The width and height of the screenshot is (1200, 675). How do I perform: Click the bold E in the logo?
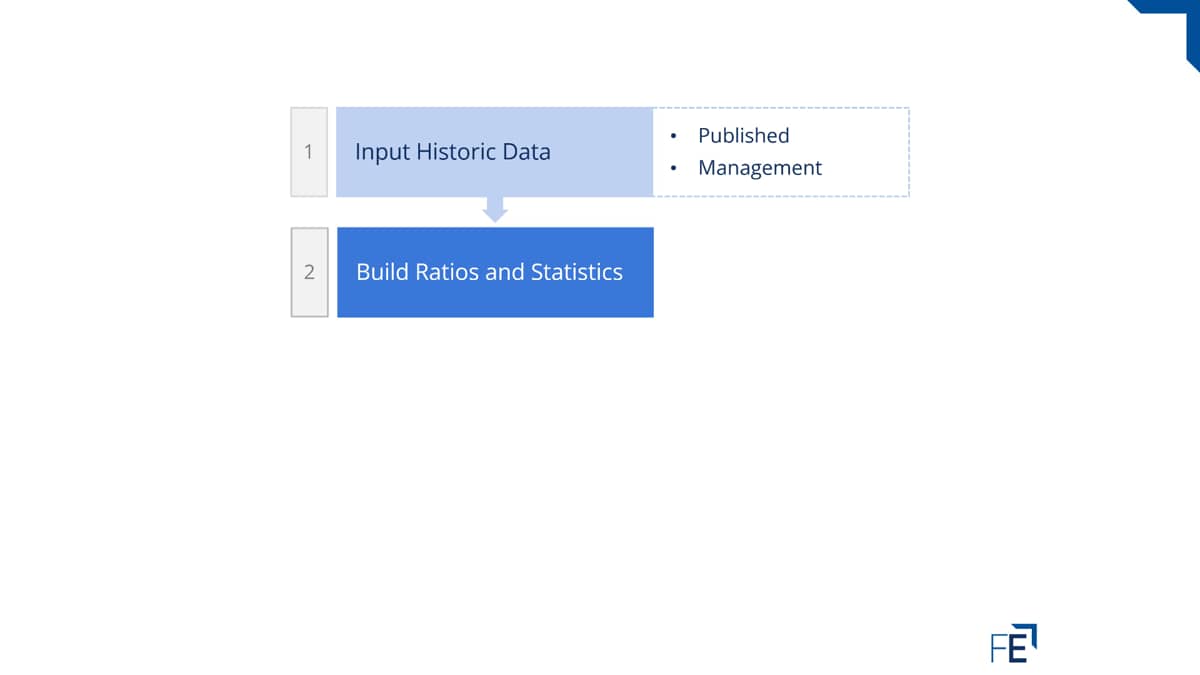click(x=1017, y=649)
